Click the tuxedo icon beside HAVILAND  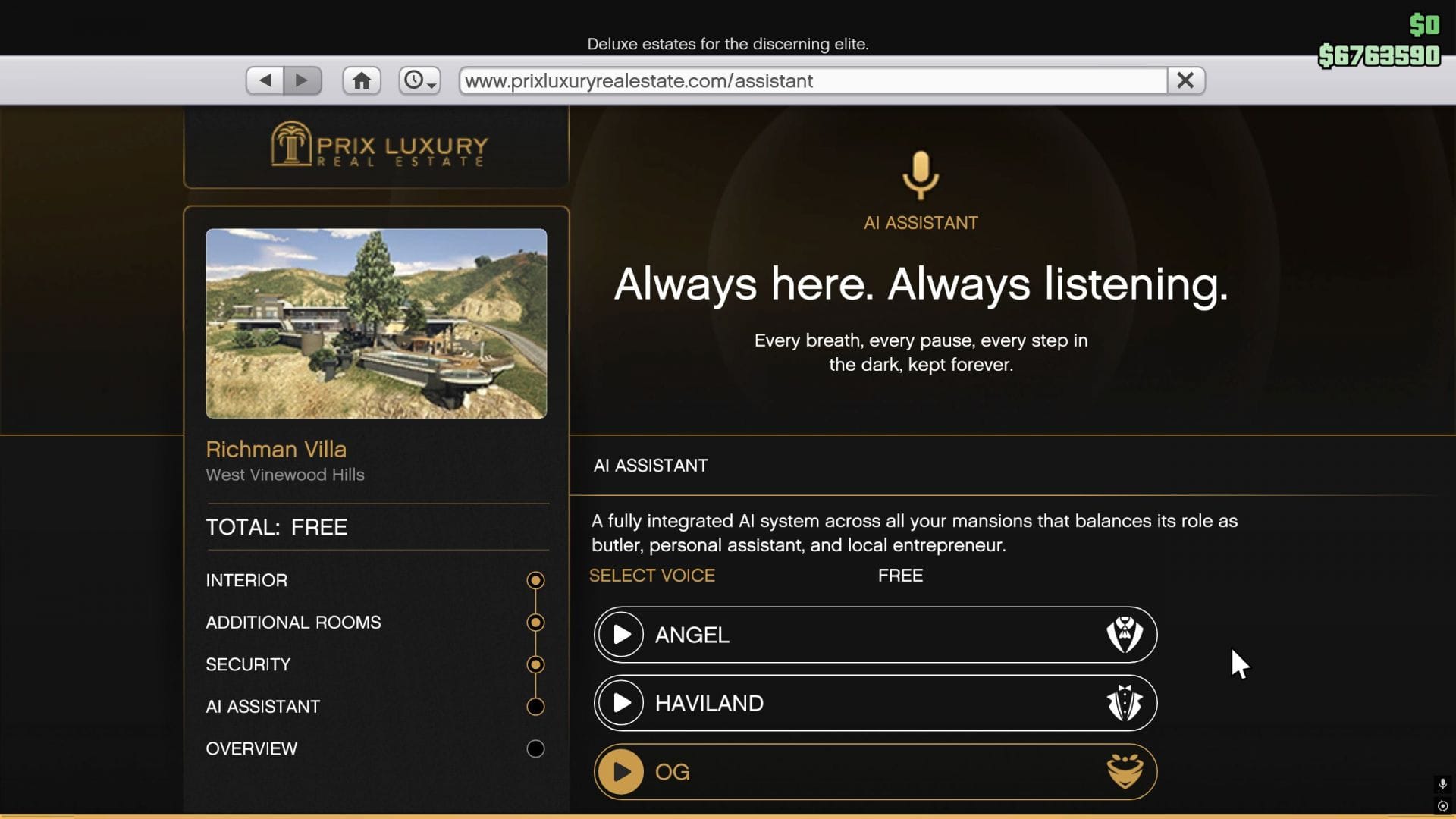click(1125, 703)
